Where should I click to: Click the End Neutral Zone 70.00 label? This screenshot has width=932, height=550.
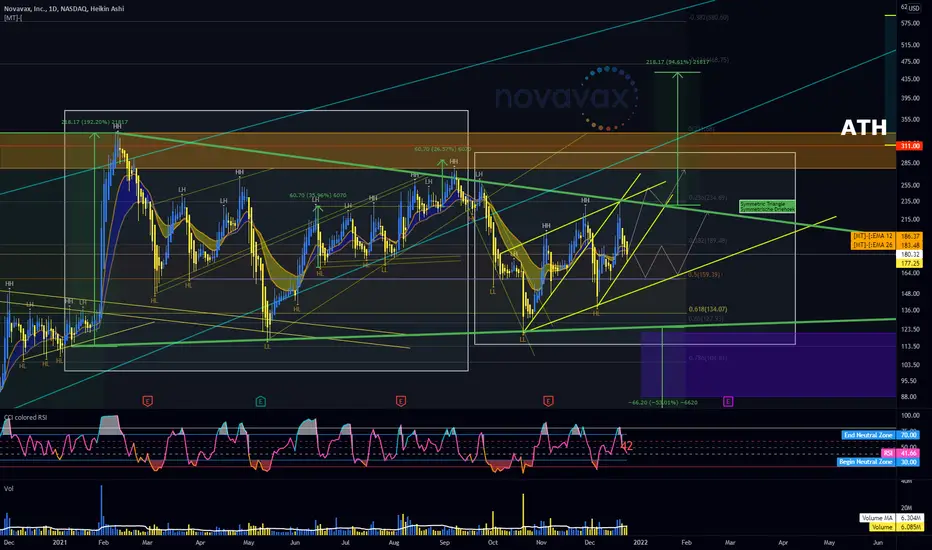point(881,435)
